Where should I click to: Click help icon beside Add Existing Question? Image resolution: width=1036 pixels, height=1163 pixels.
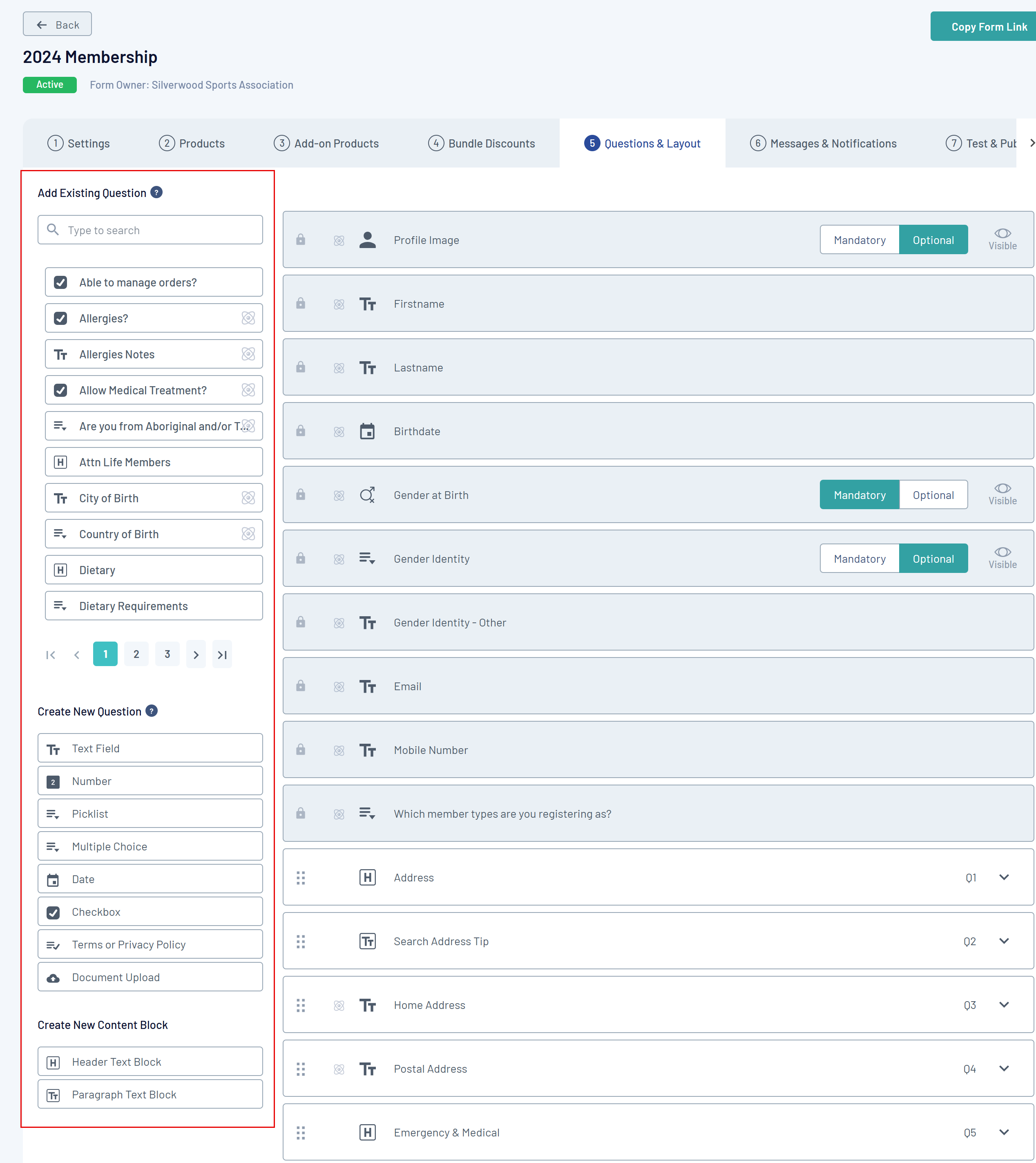(156, 192)
